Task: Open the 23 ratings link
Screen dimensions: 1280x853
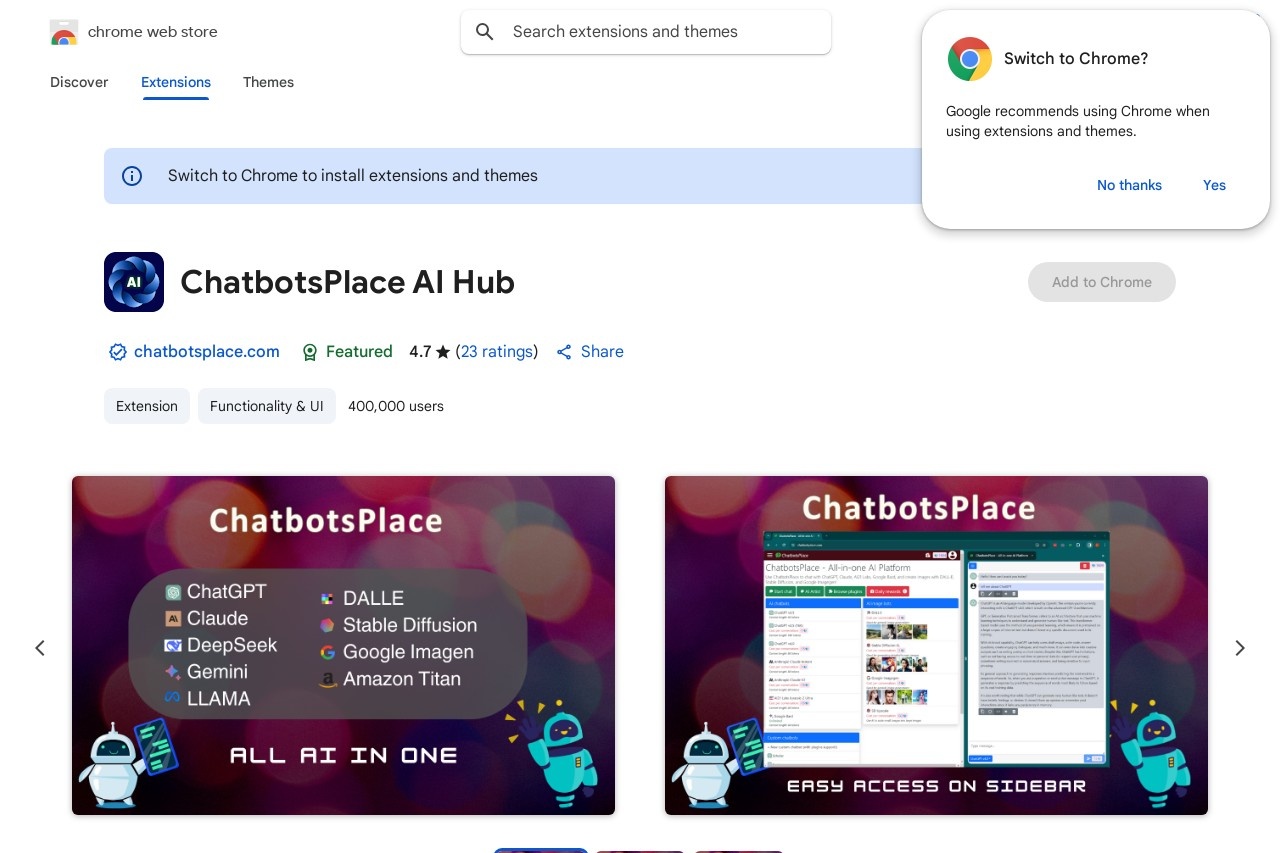Action: pyautogui.click(x=497, y=352)
